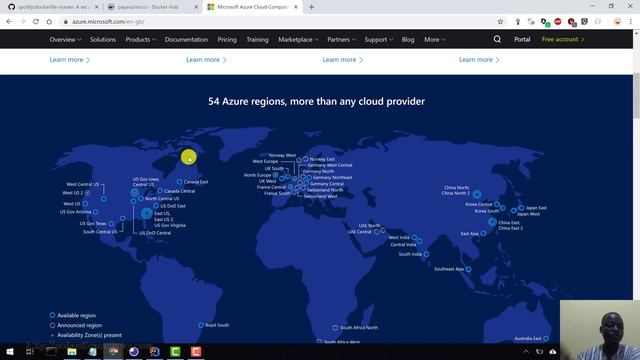This screenshot has width=640, height=360.
Task: Expand the Marketplace dropdown menu
Action: [298, 39]
